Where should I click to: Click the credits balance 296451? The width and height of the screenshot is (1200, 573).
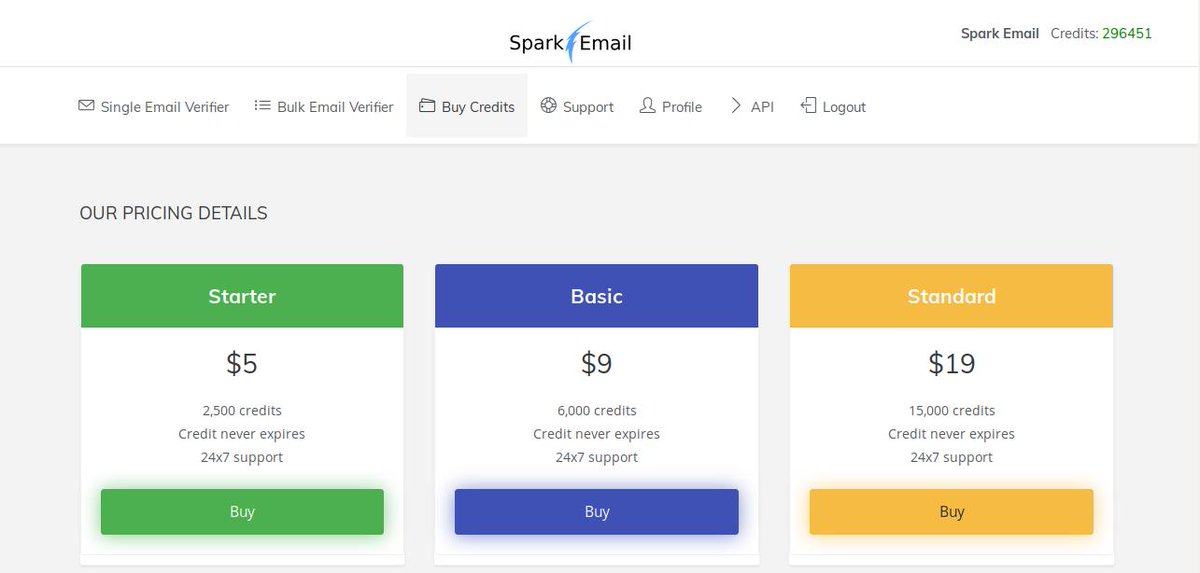click(1127, 33)
